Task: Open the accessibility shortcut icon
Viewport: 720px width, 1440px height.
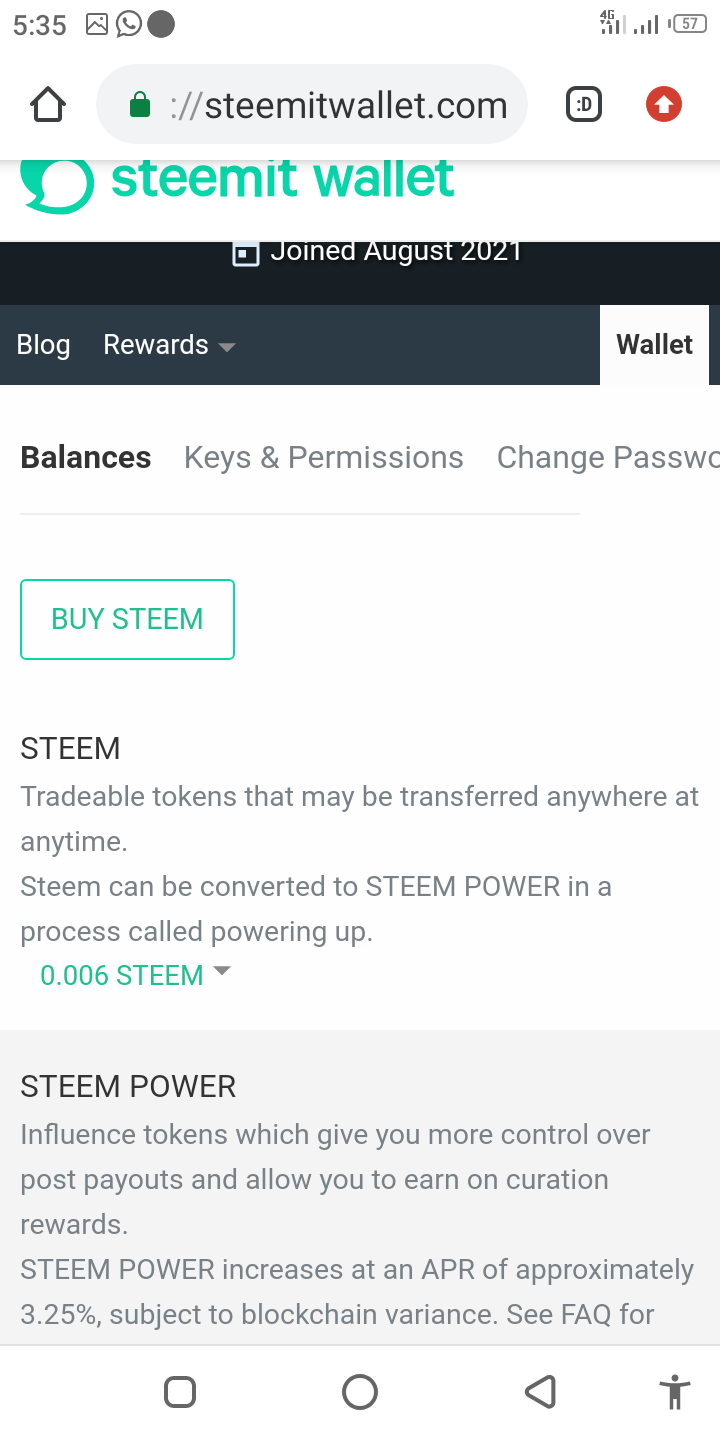Action: pyautogui.click(x=675, y=1392)
